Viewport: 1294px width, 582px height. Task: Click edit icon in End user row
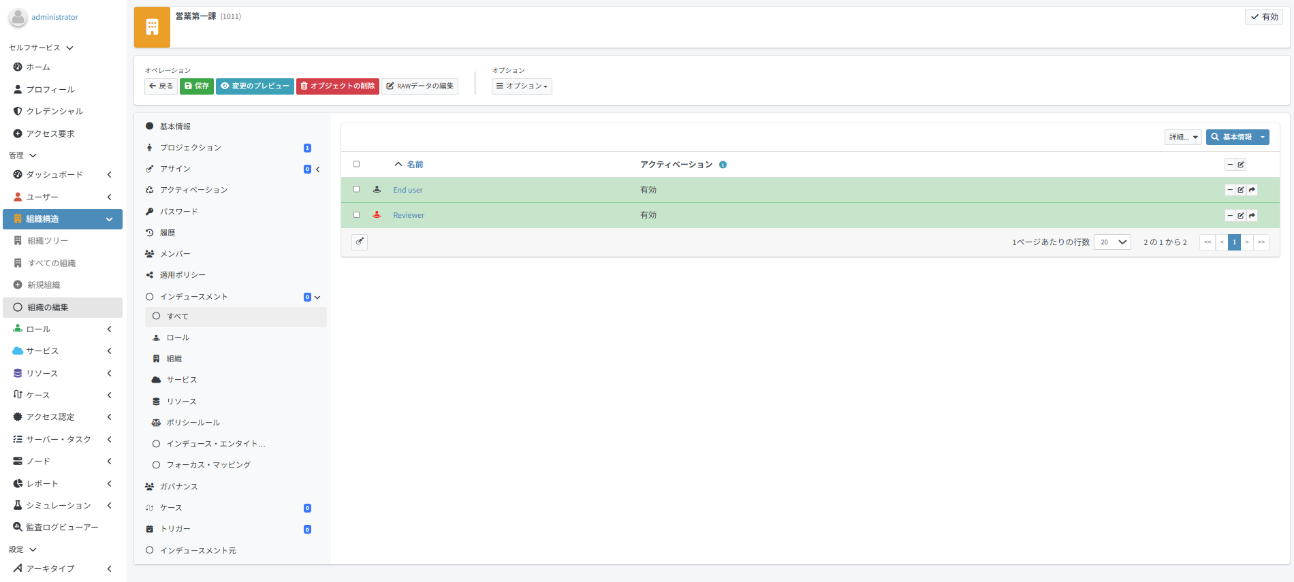pyautogui.click(x=1241, y=190)
